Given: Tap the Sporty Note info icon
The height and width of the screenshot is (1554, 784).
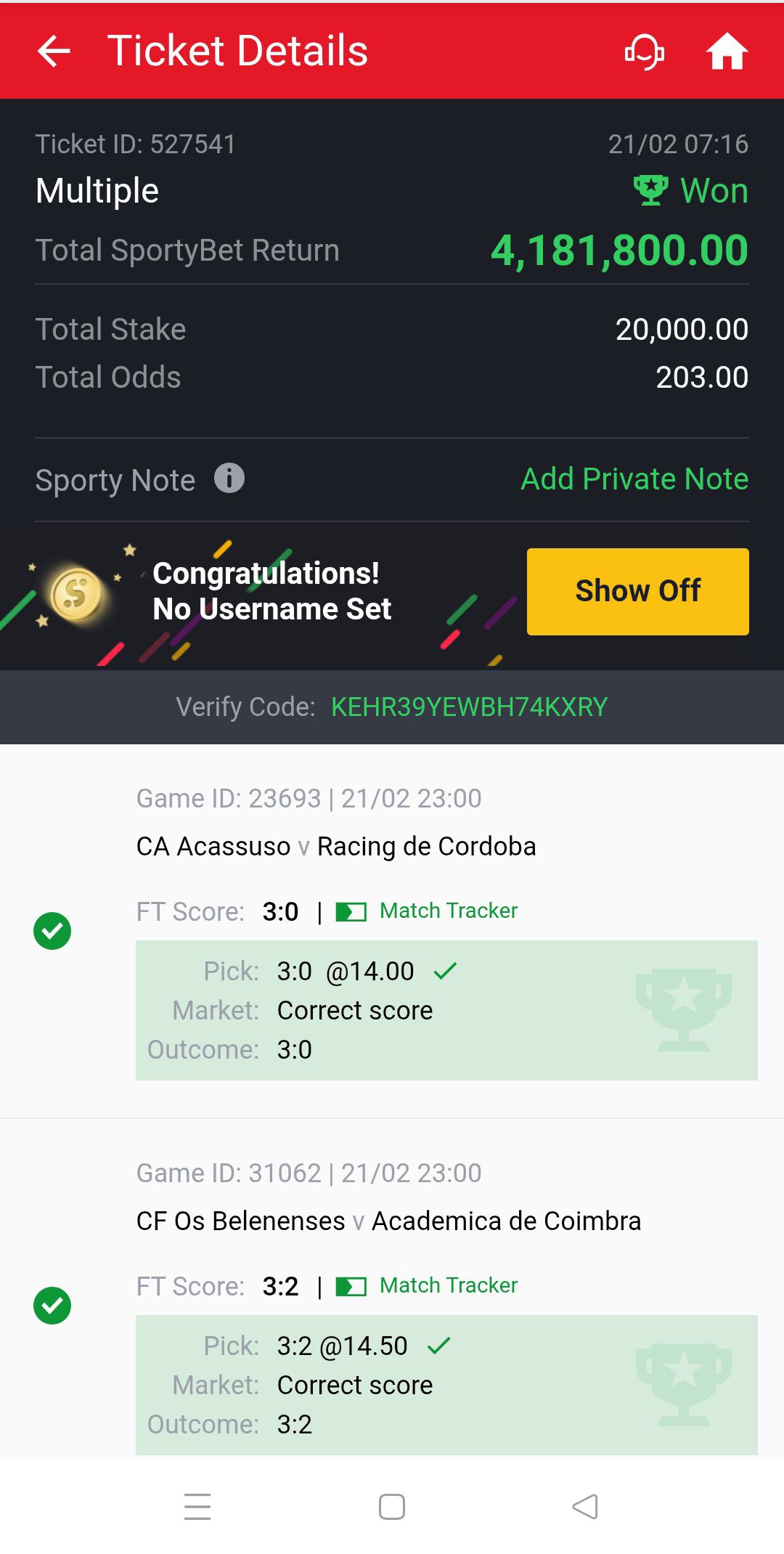Looking at the screenshot, I should [229, 479].
